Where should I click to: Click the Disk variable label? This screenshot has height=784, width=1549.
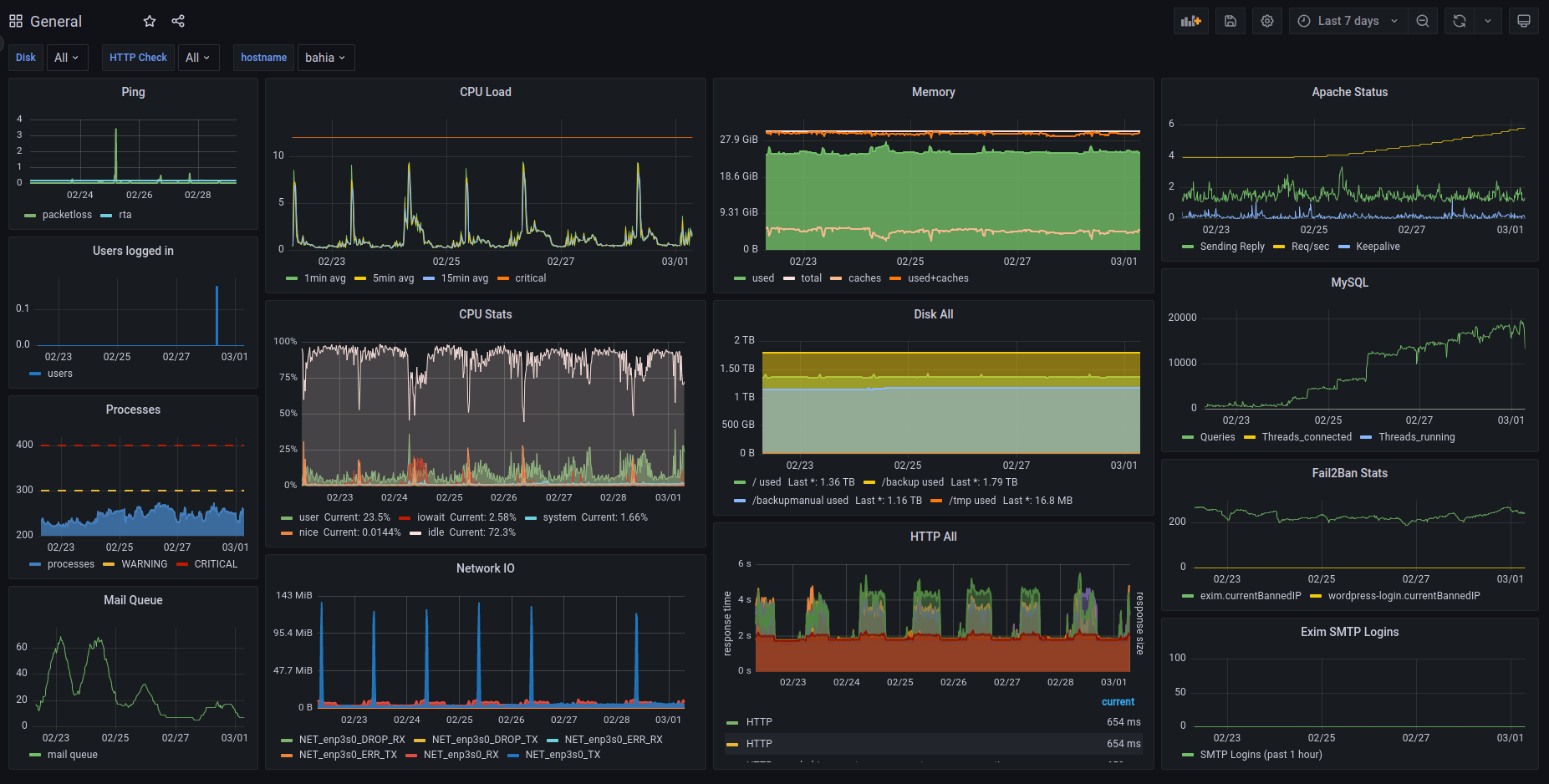point(26,58)
